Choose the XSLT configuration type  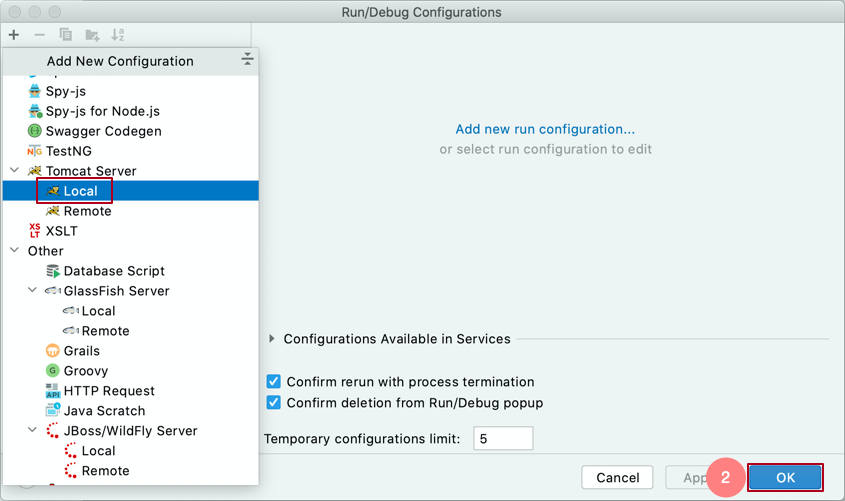(x=130, y=231)
